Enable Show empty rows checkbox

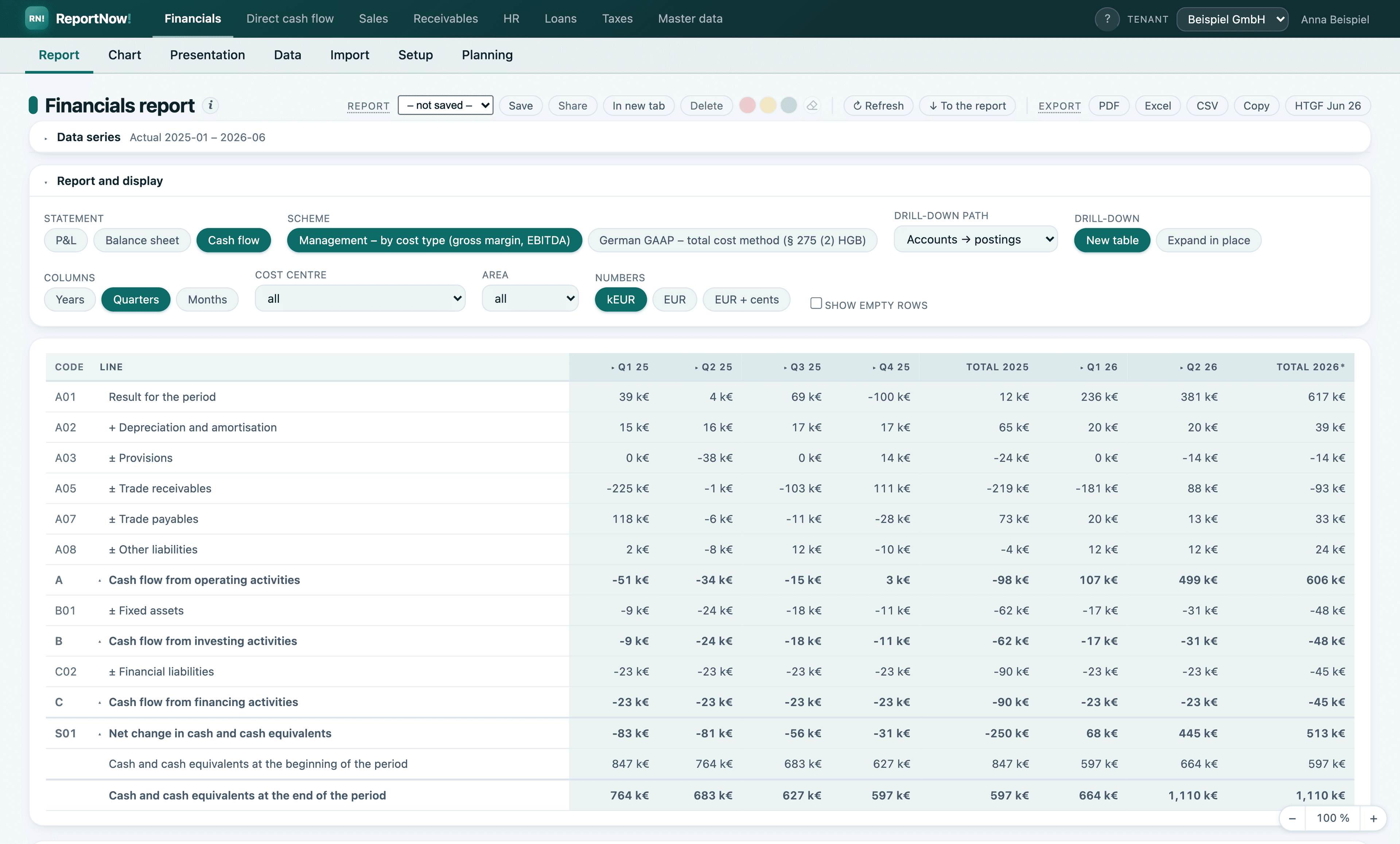816,303
